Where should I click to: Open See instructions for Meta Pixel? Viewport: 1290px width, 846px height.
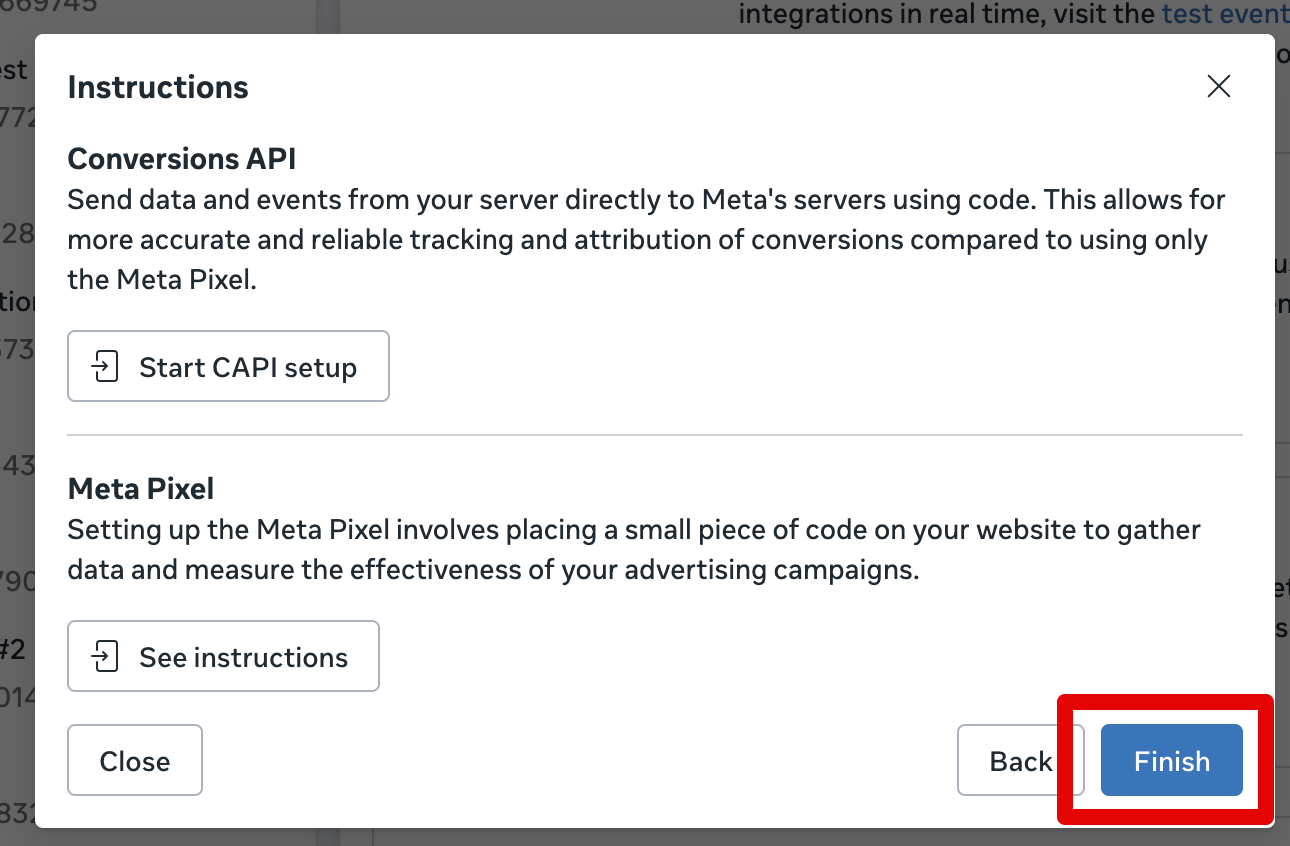pyautogui.click(x=223, y=657)
